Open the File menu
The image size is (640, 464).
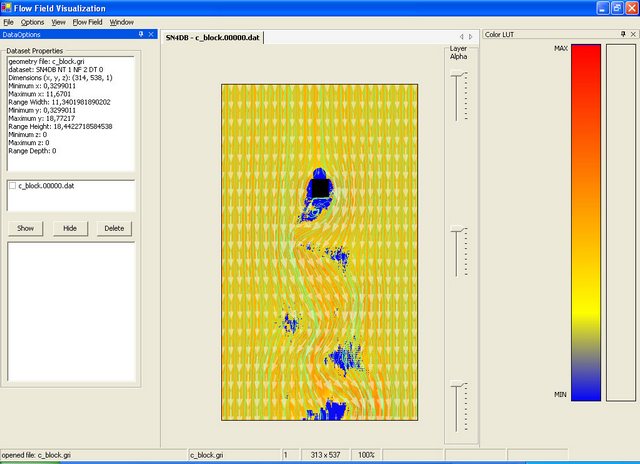(9, 21)
